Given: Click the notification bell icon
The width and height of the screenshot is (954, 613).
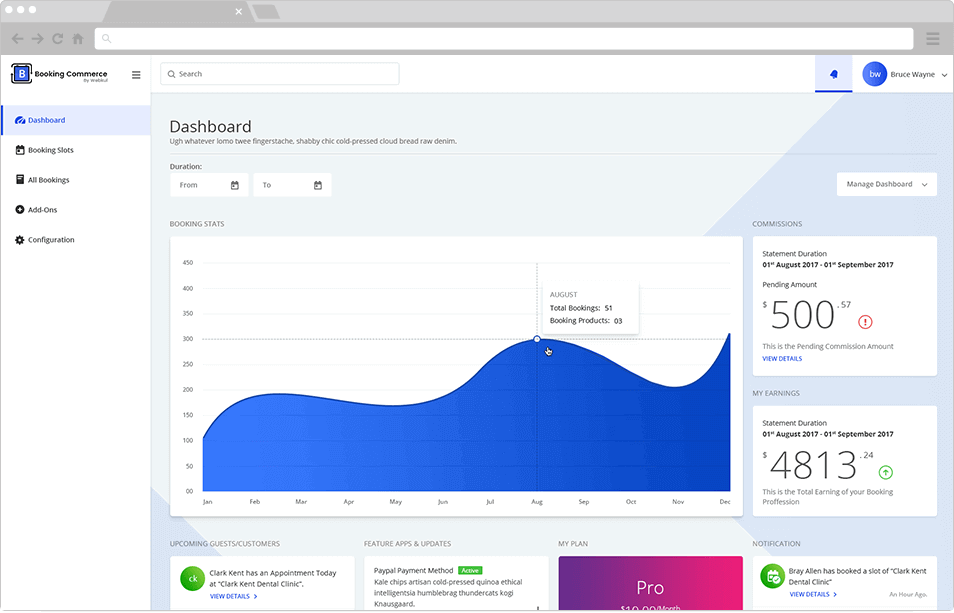Looking at the screenshot, I should [833, 74].
